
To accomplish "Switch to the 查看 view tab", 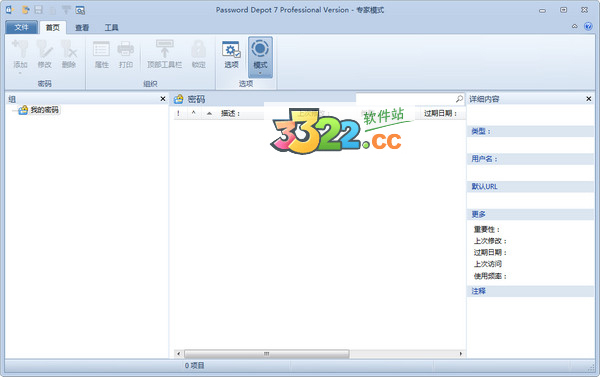I will coord(82,28).
